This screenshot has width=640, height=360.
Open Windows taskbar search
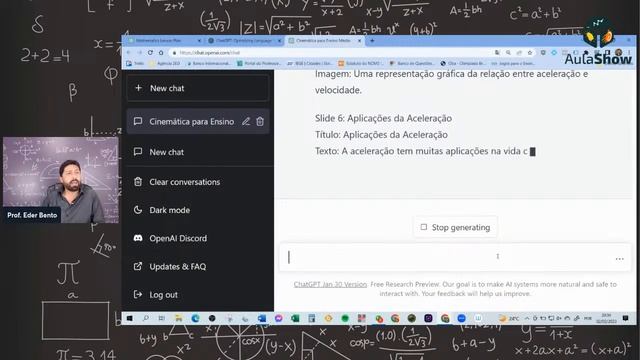click(x=145, y=318)
